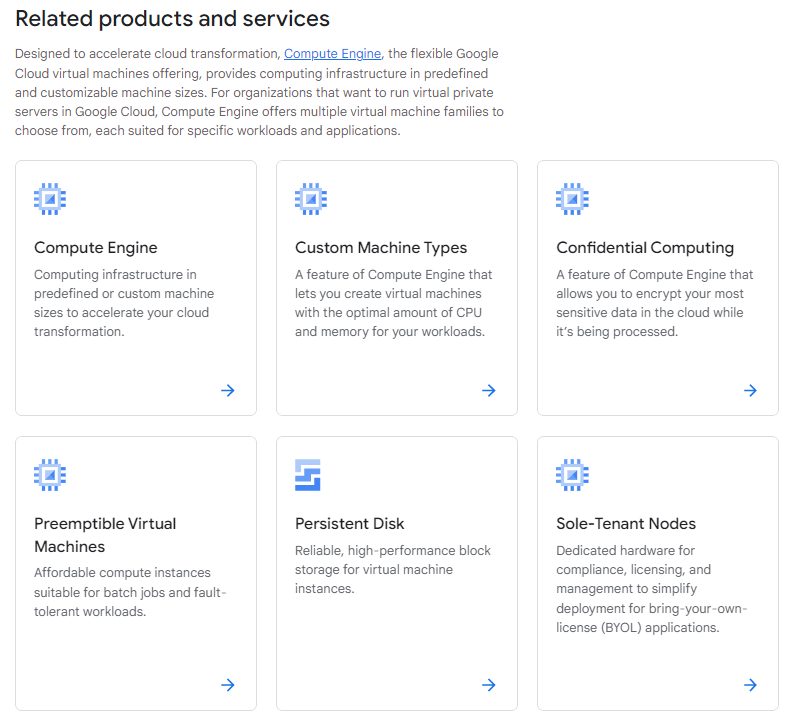Click the Compute Engine card chip icon

click(x=50, y=199)
